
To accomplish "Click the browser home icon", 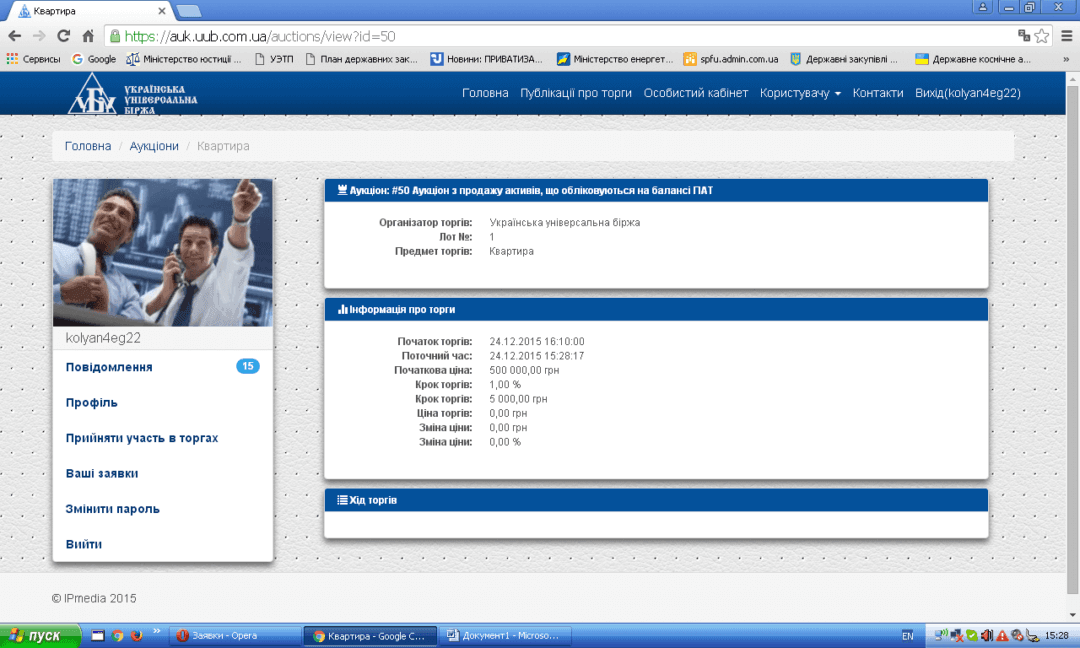I will [x=88, y=36].
